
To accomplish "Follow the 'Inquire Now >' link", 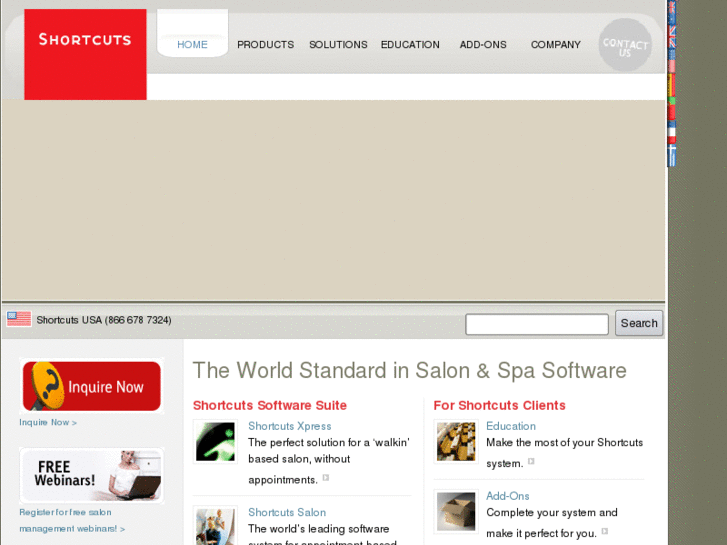I will 48,423.
